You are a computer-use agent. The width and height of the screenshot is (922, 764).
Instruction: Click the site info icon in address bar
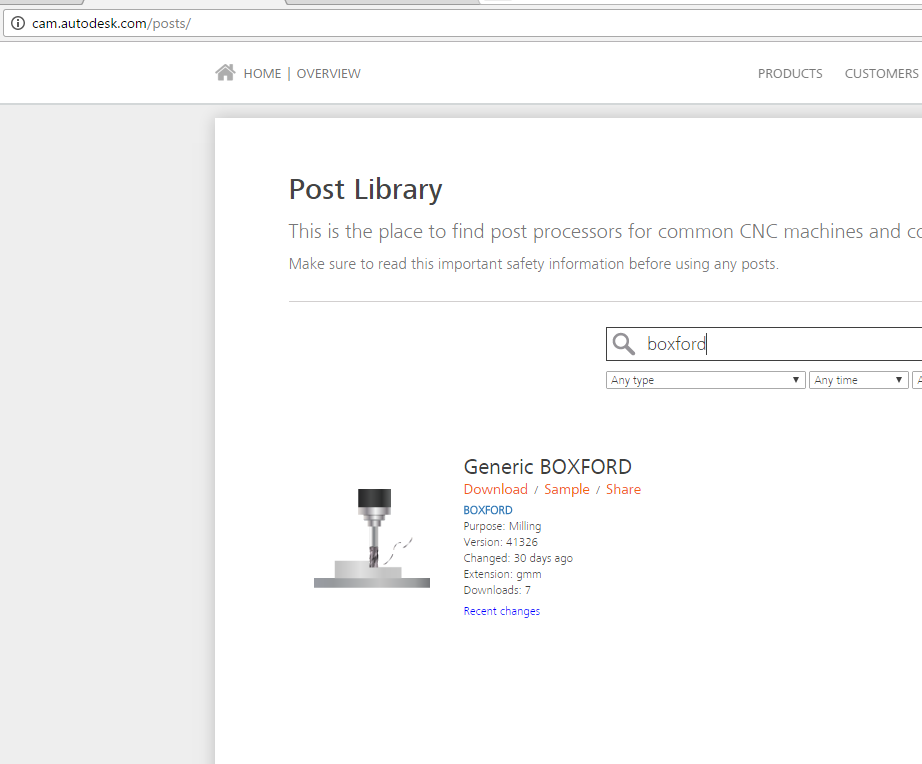coord(18,24)
